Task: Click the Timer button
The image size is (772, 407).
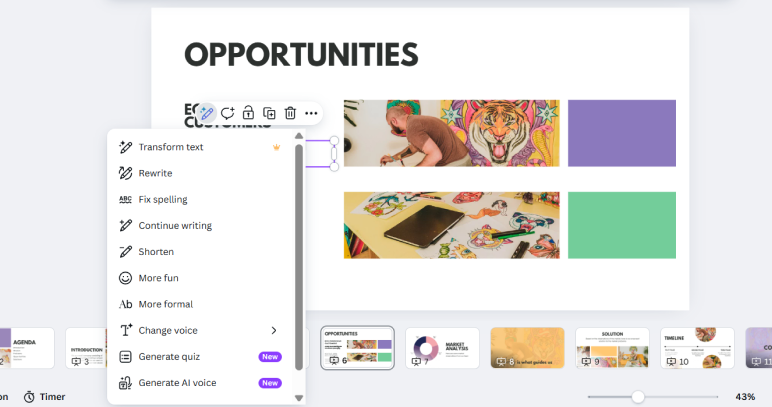Action: (x=45, y=397)
